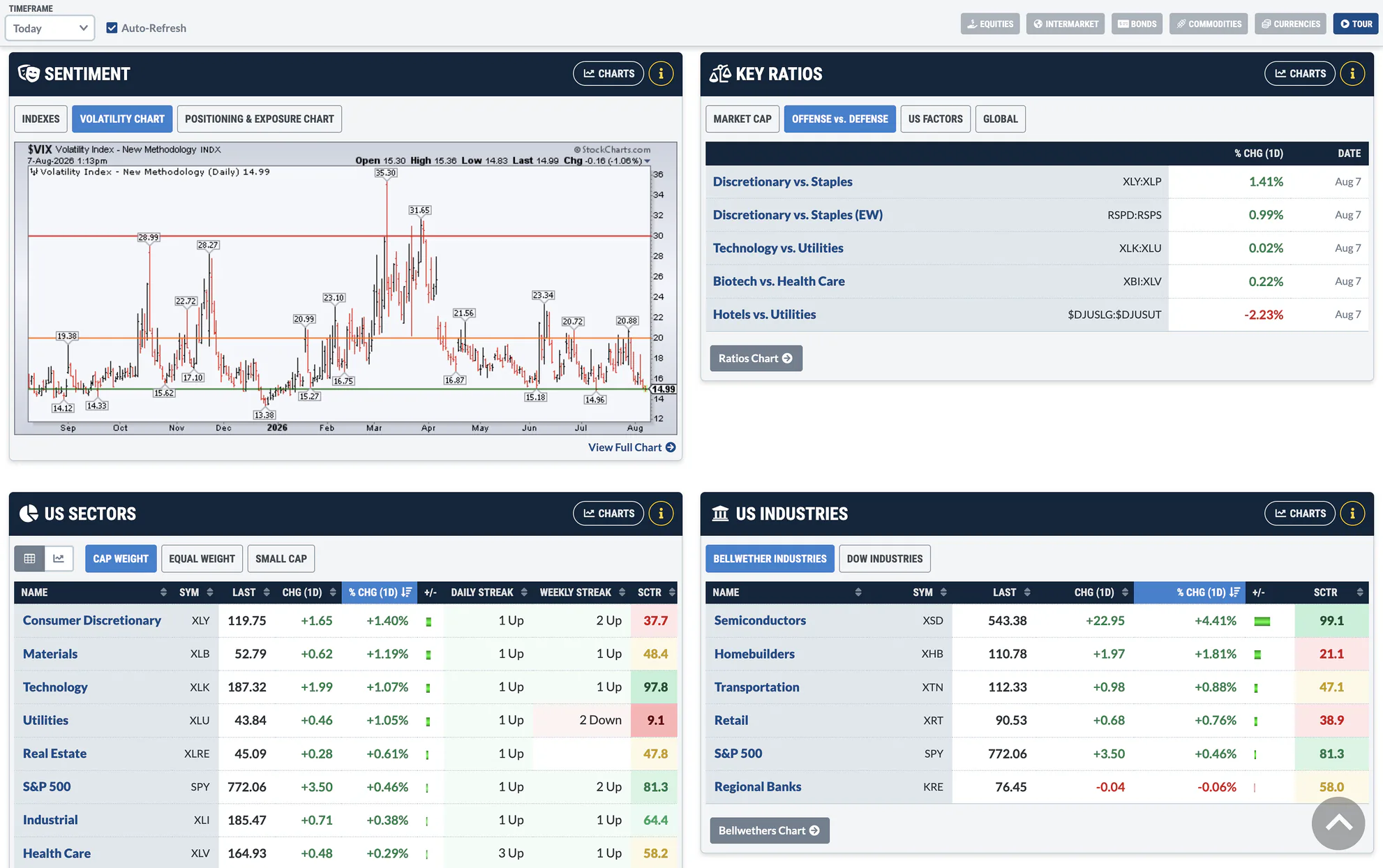1383x868 pixels.
Task: Open the Real Estate sector link
Action: (54, 754)
